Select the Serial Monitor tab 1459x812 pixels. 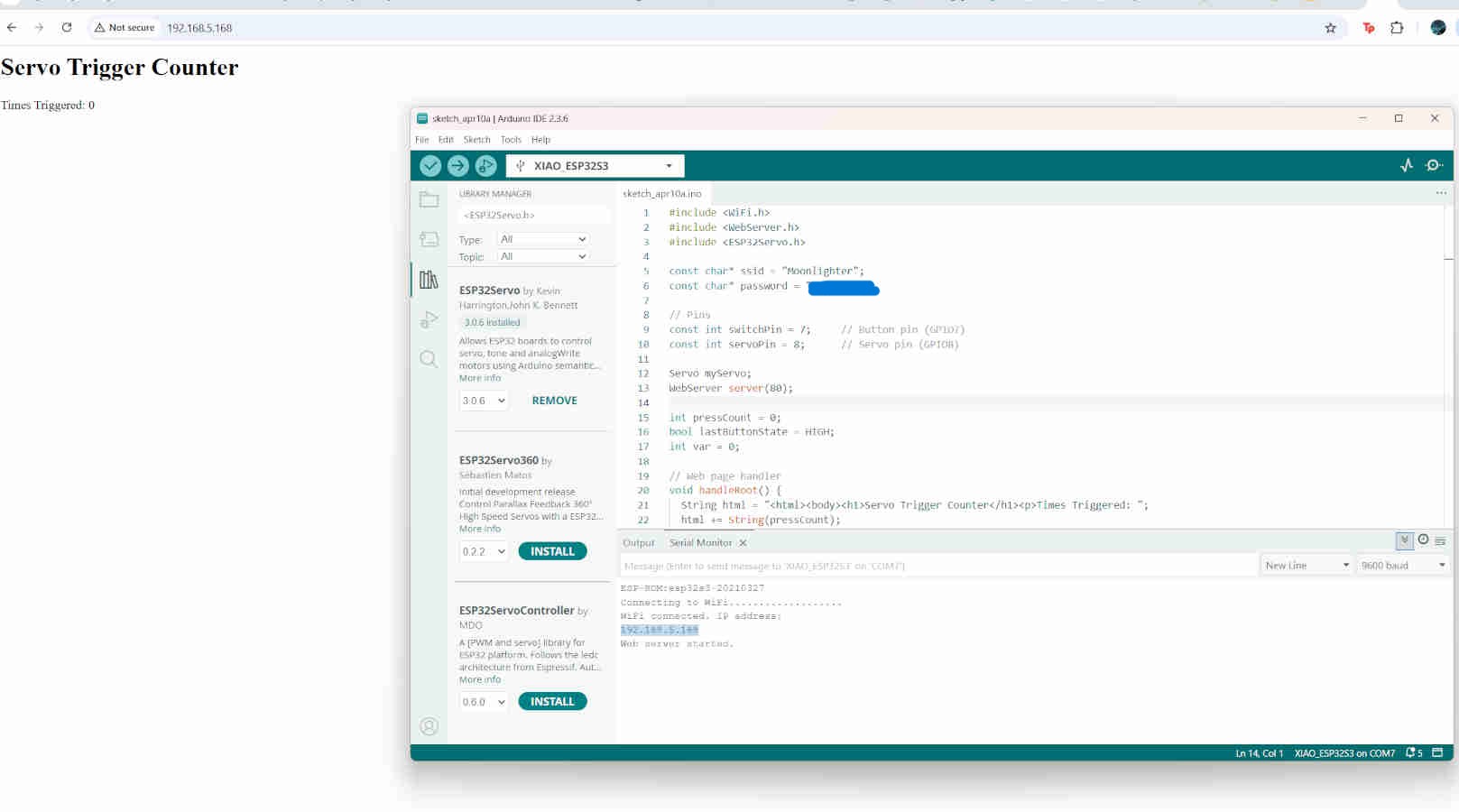(x=700, y=543)
